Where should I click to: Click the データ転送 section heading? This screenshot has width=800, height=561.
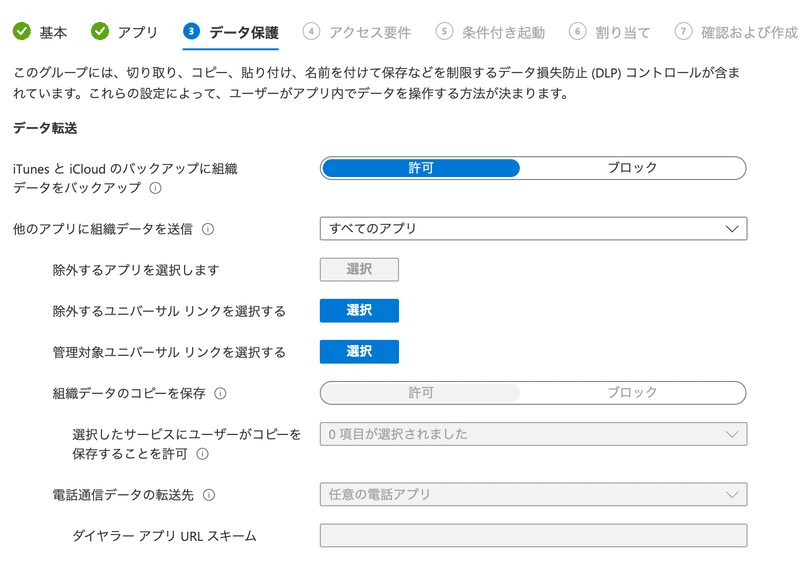pos(45,128)
